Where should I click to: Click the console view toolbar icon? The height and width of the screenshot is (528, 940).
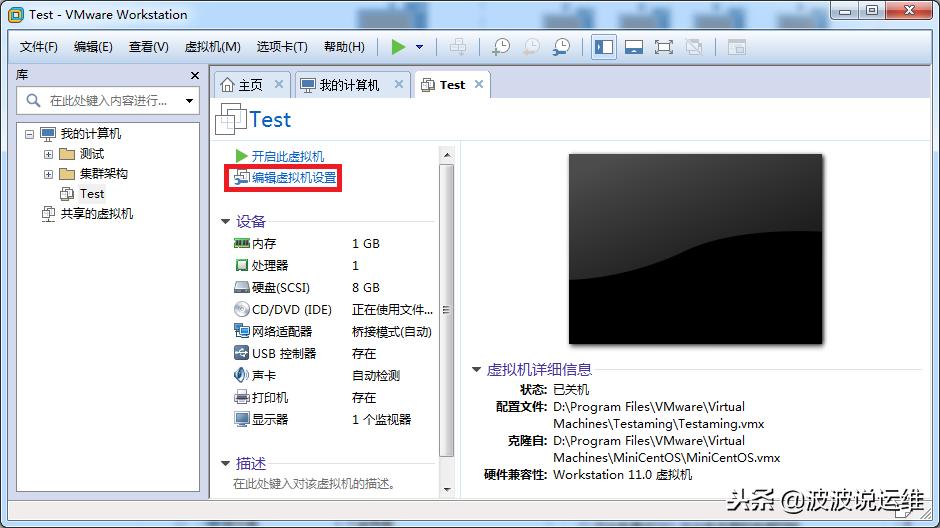(x=737, y=47)
